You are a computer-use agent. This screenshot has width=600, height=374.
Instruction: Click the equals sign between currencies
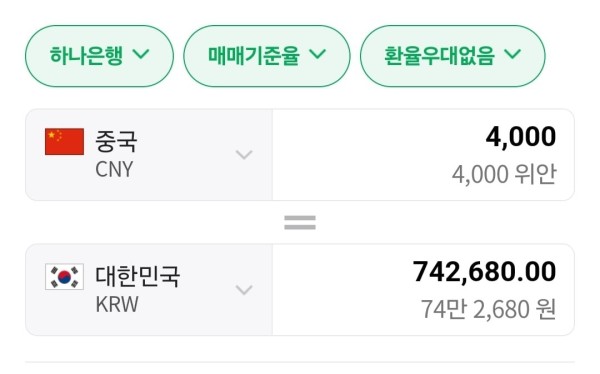[300, 222]
